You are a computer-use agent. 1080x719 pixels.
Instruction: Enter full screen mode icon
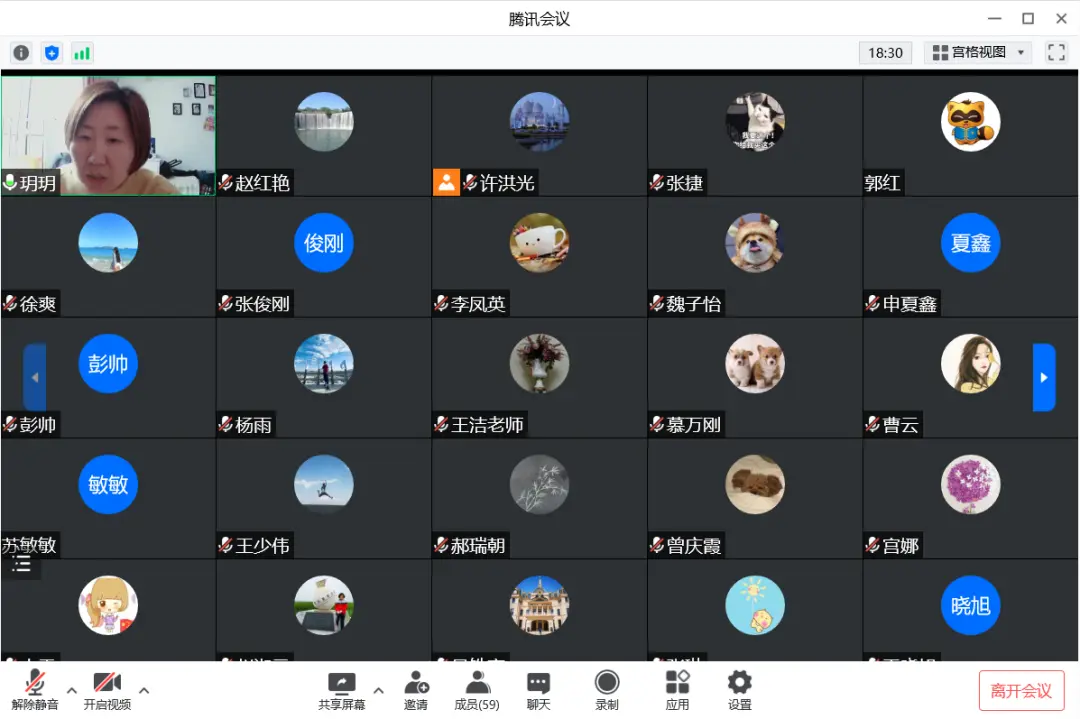click(1057, 52)
